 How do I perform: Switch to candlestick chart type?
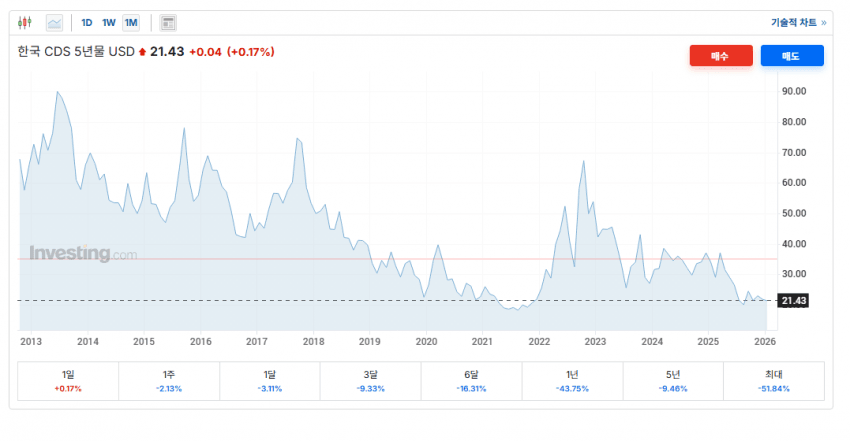pos(25,22)
